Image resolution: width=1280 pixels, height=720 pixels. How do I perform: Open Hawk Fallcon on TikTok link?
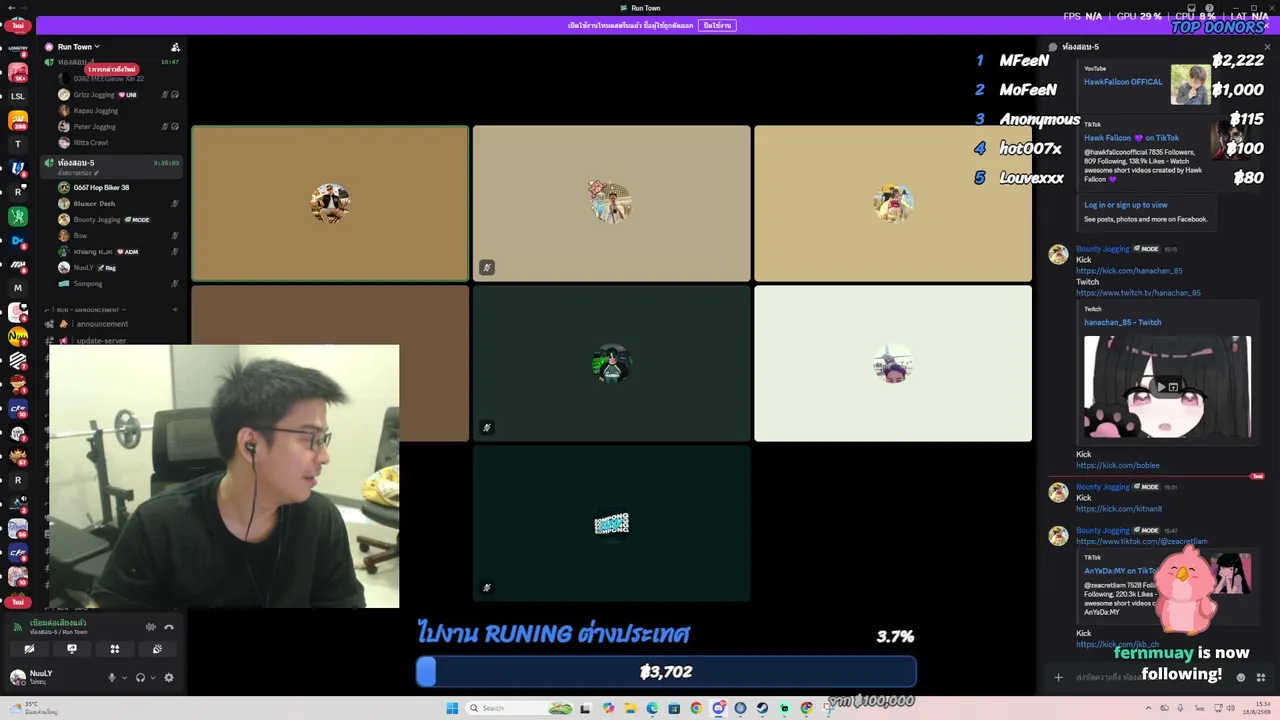(1131, 138)
